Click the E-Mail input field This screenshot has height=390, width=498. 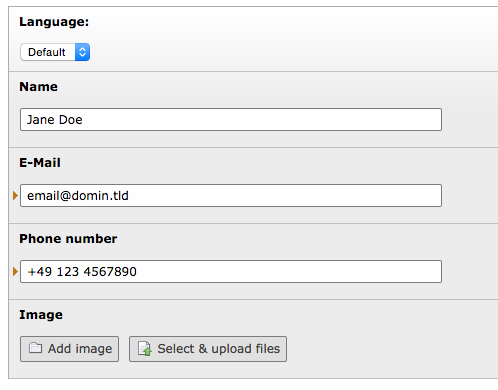click(231, 195)
